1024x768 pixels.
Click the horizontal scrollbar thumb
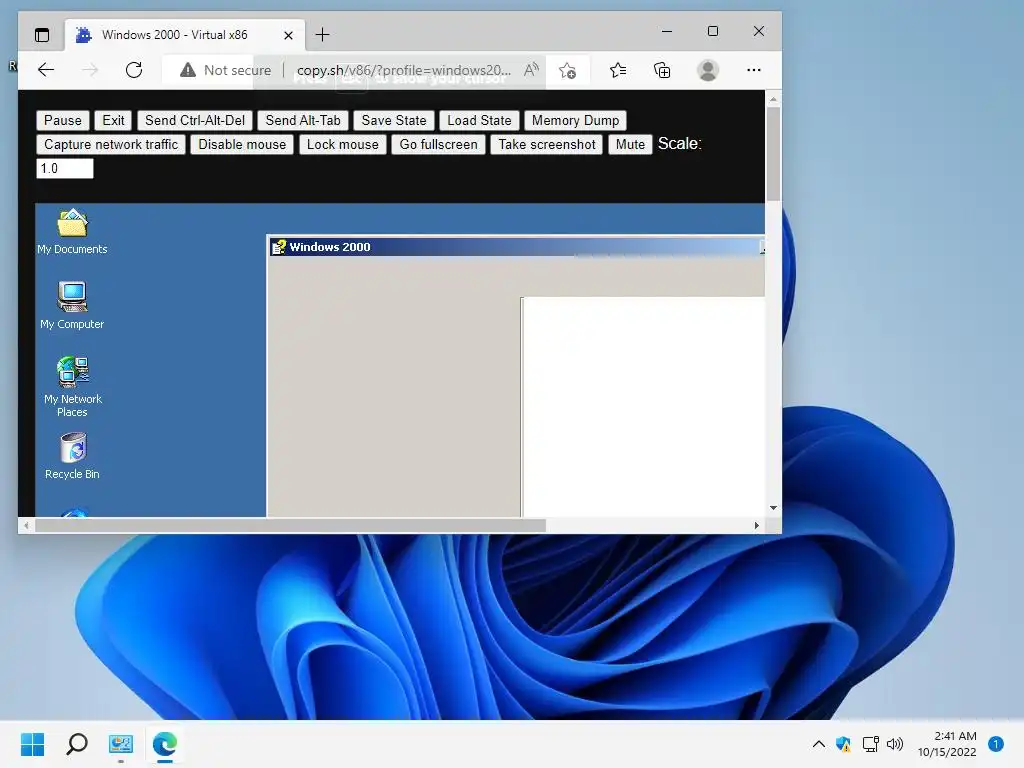coord(290,525)
